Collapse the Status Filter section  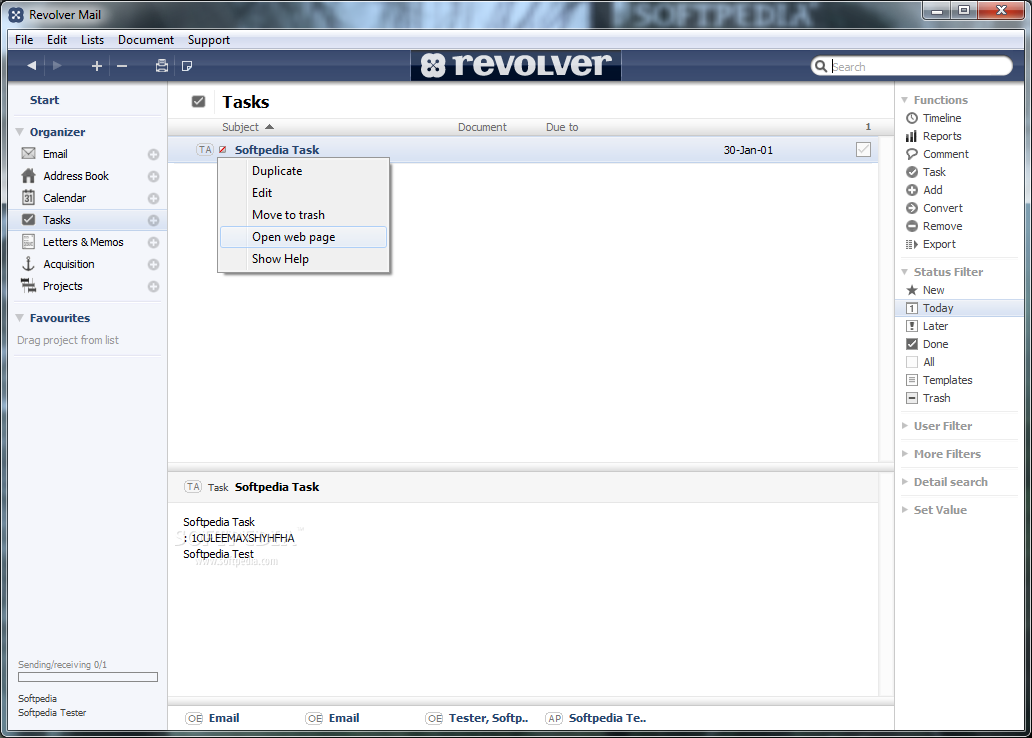click(x=904, y=272)
